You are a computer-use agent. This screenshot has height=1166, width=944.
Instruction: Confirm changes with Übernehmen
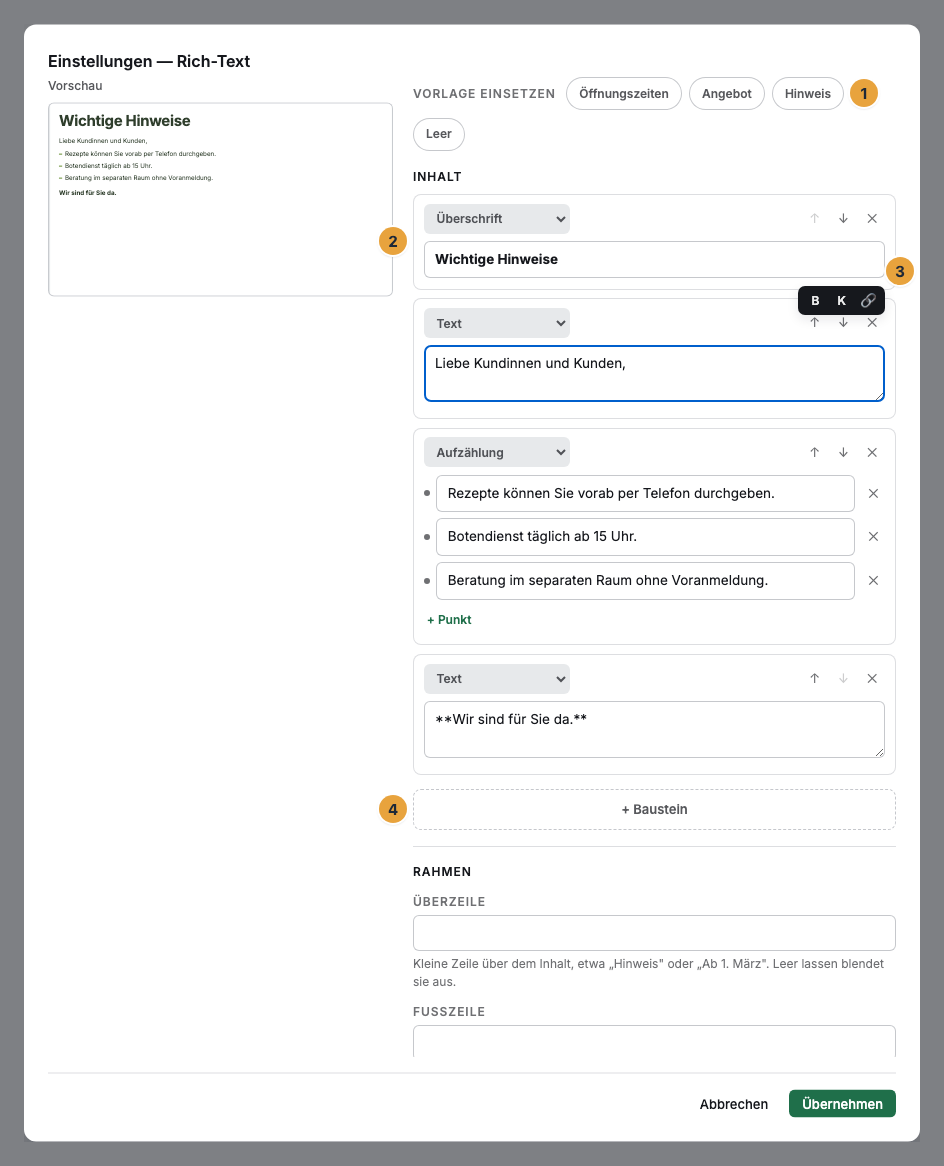[x=842, y=1104]
